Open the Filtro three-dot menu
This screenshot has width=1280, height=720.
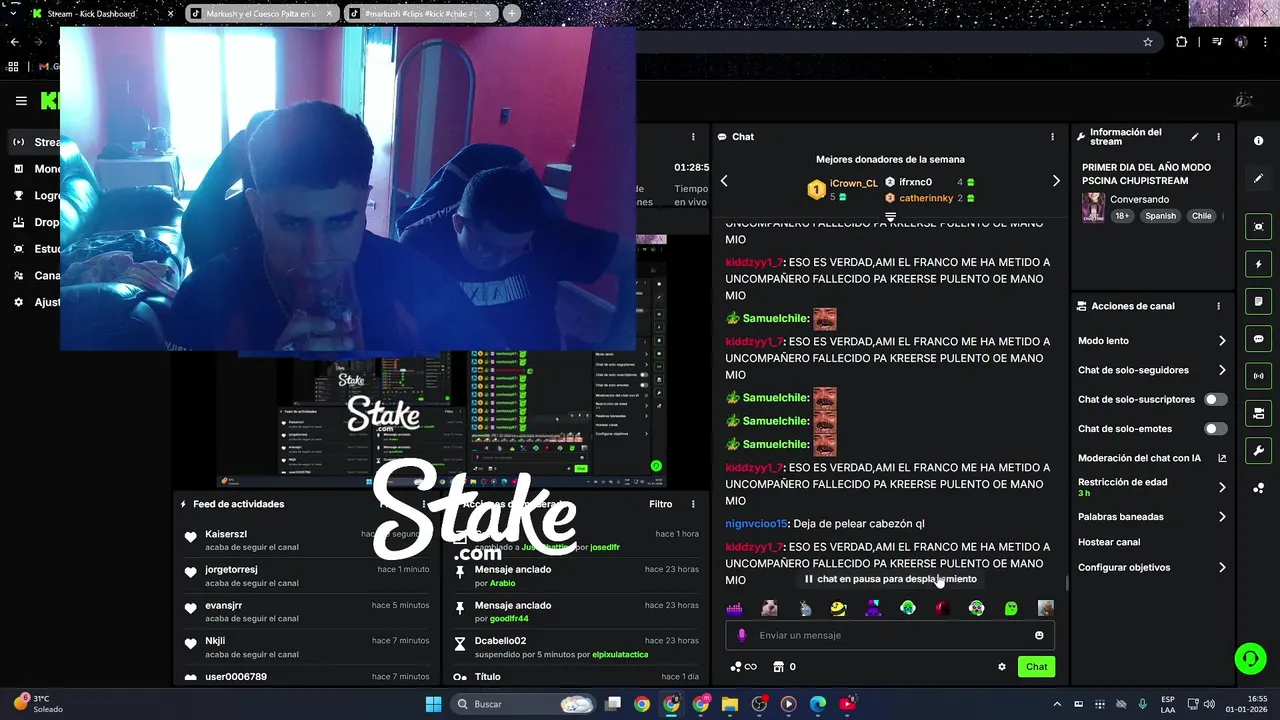tap(693, 504)
